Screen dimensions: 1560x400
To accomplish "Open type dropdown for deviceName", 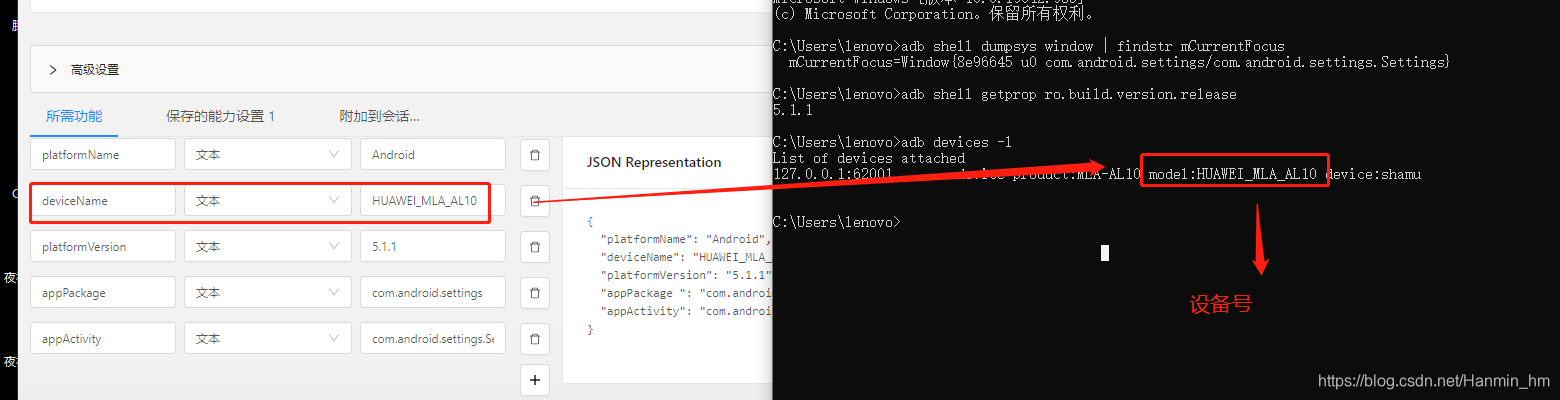I will [268, 201].
